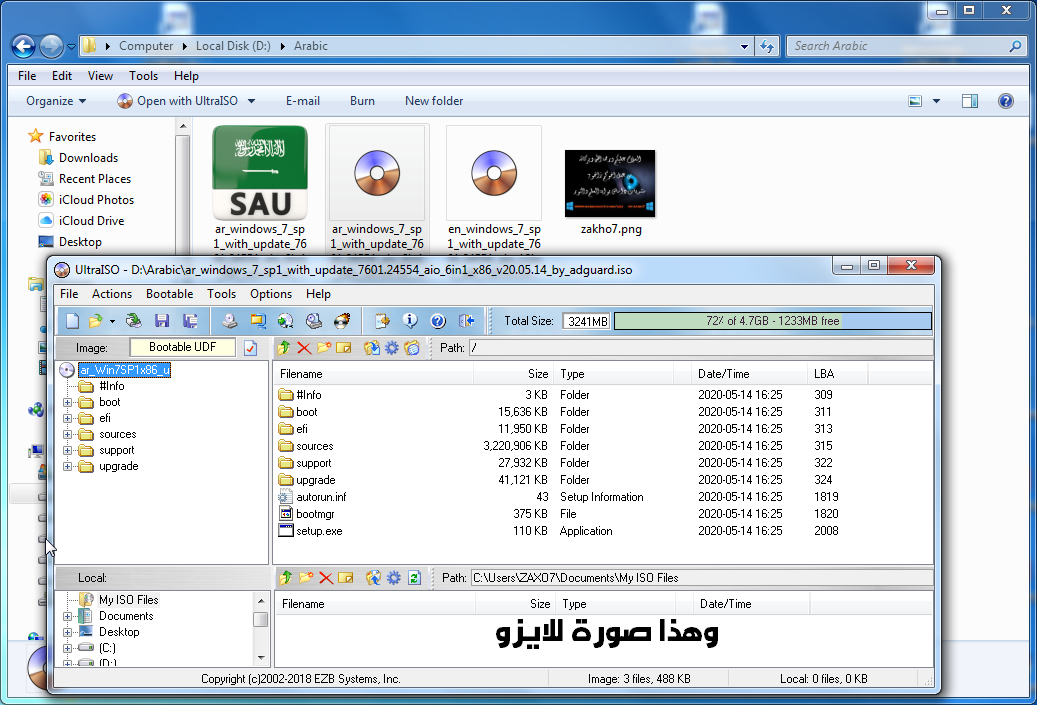Expand the (C:) drive in Local tree
This screenshot has height=705, width=1037.
point(67,648)
